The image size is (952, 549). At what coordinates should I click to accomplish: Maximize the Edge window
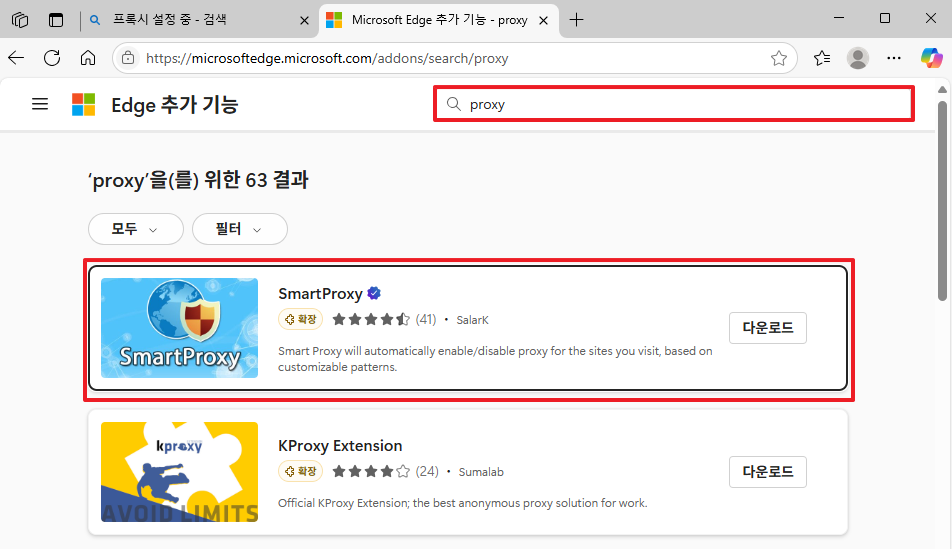[885, 18]
